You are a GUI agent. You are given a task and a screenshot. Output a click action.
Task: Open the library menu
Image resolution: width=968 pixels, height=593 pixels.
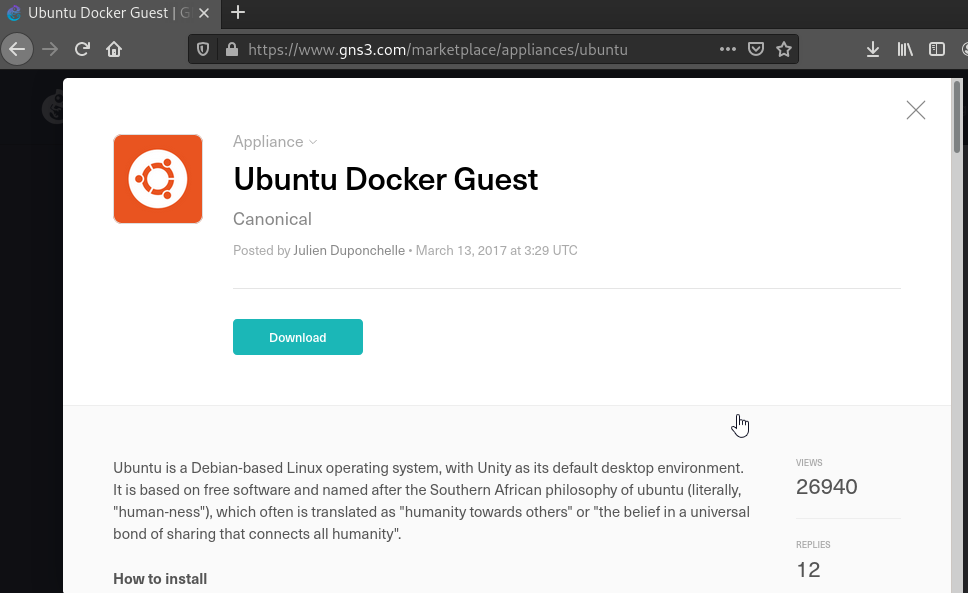(x=905, y=49)
